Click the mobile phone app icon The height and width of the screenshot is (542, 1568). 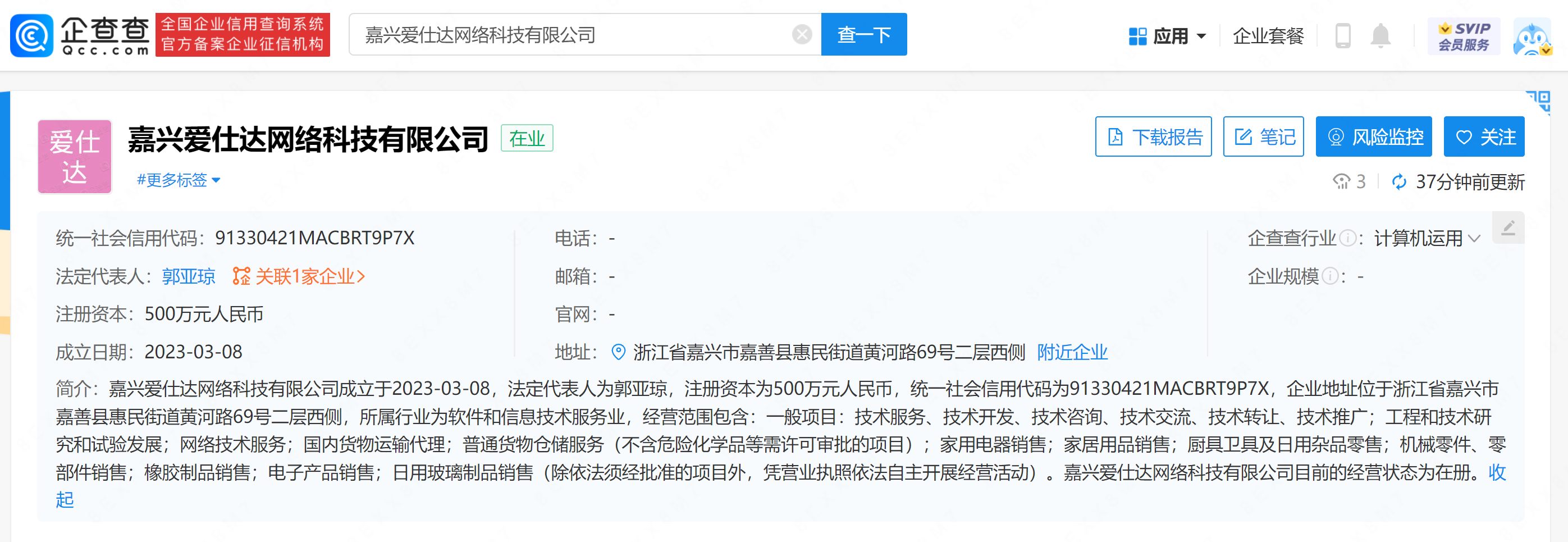(x=1343, y=36)
